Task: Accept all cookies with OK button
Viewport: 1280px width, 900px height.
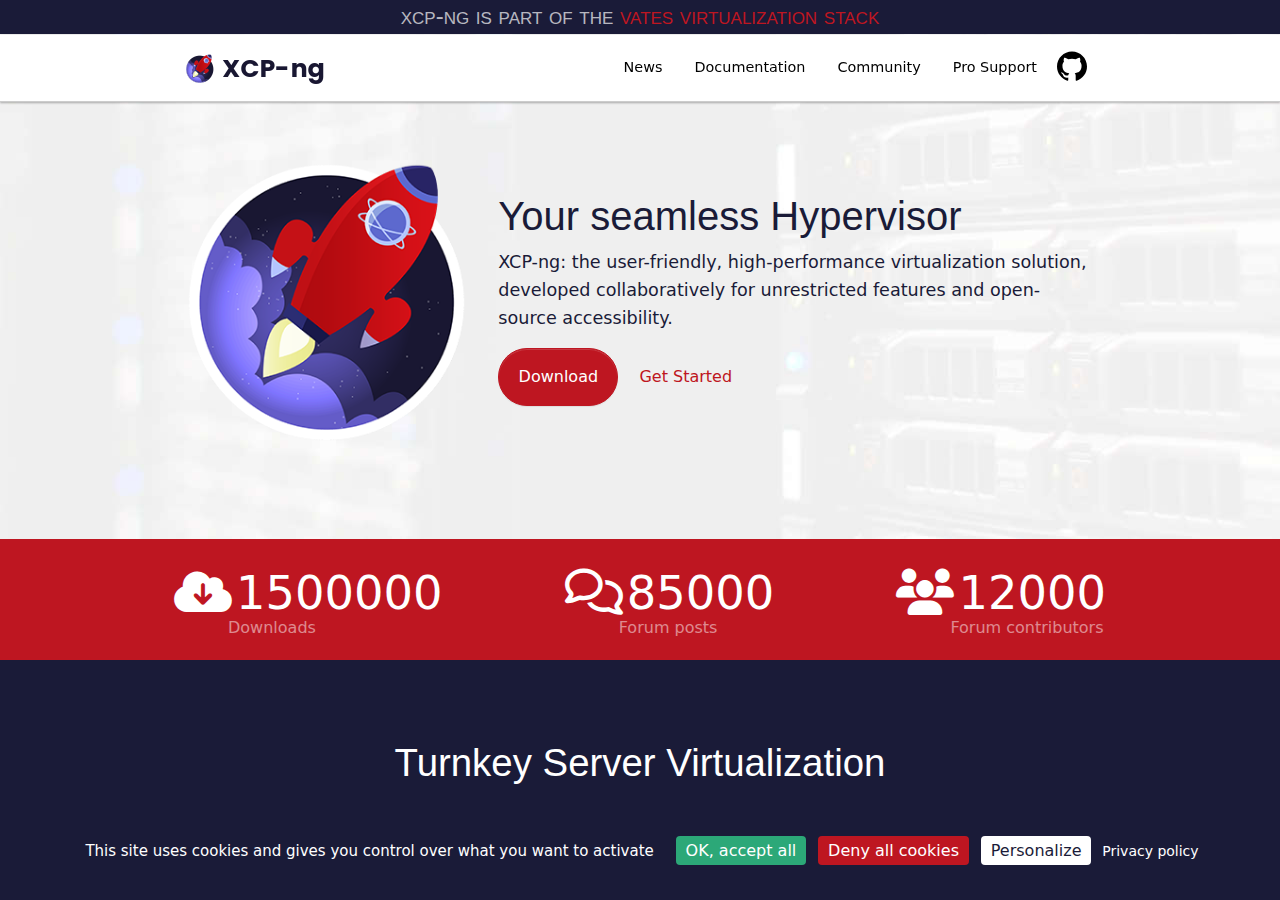Action: [x=741, y=851]
